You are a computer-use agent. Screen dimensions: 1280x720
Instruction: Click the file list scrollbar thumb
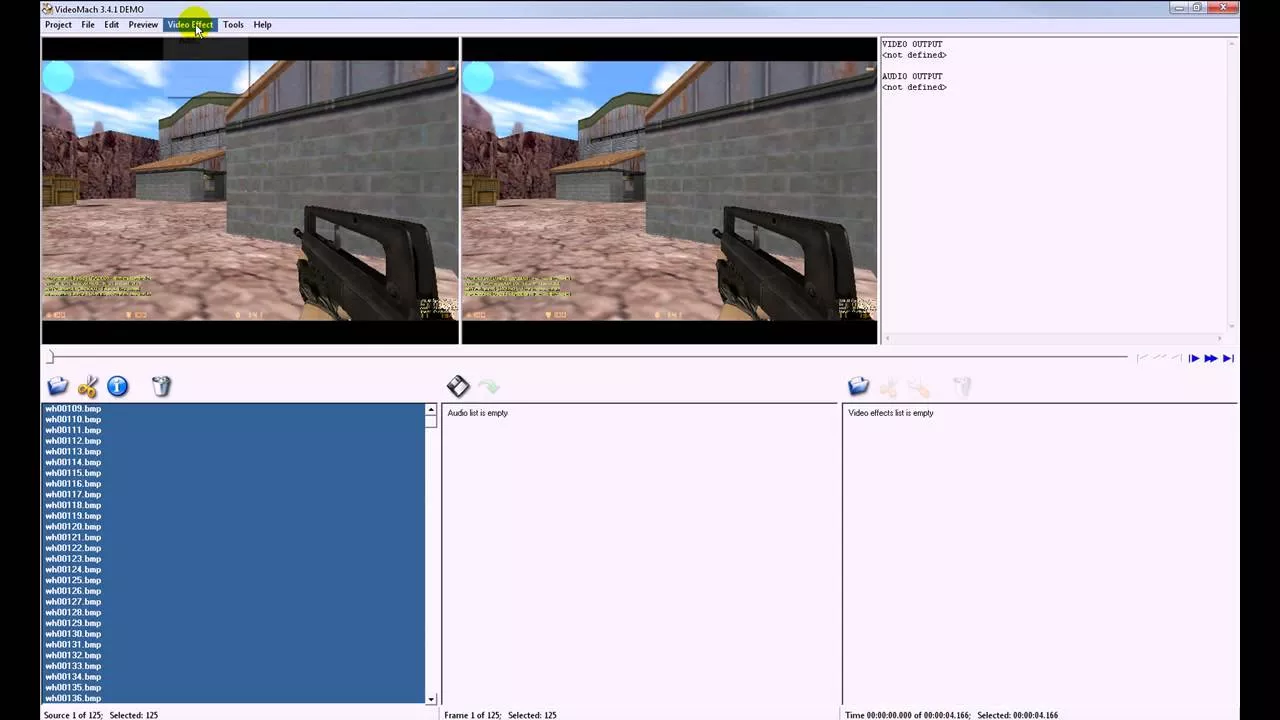point(431,421)
